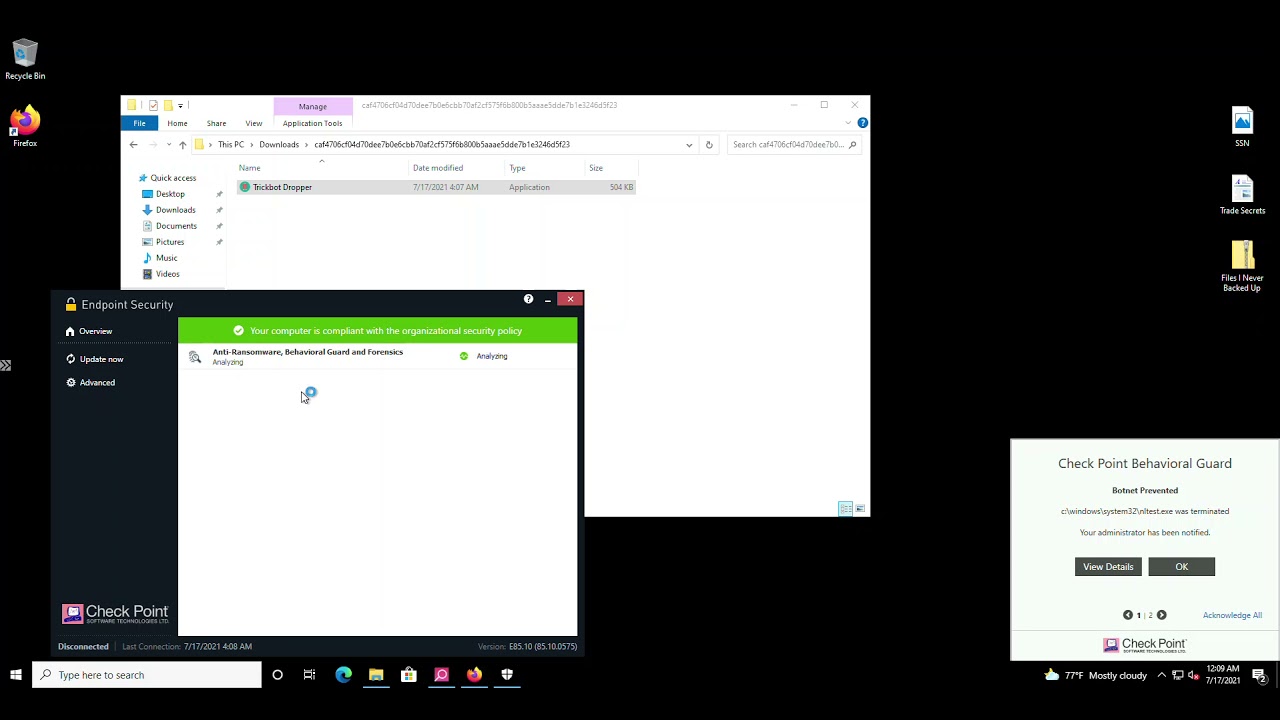Go to previous alert with left arrow

tap(1128, 615)
